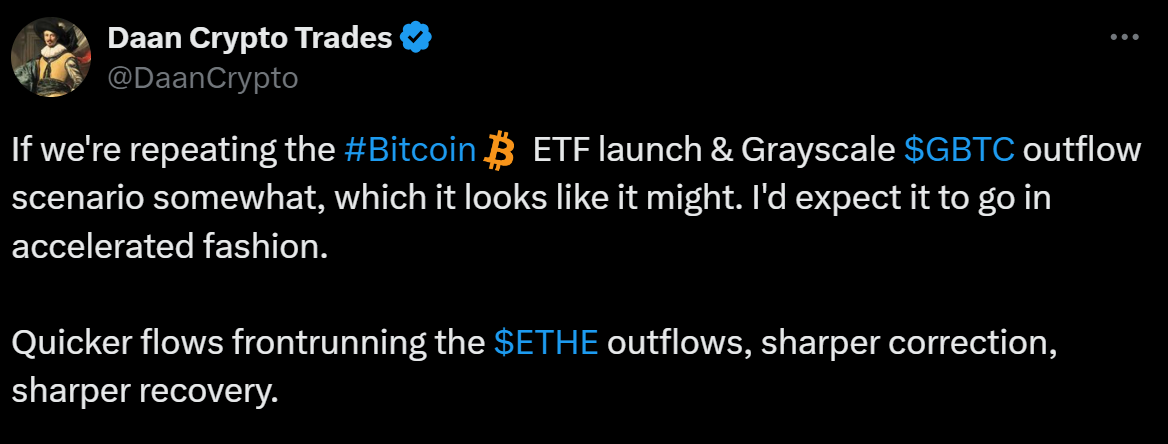Click the "sharper recovery." closing text
The image size is (1168, 444).
(x=143, y=391)
